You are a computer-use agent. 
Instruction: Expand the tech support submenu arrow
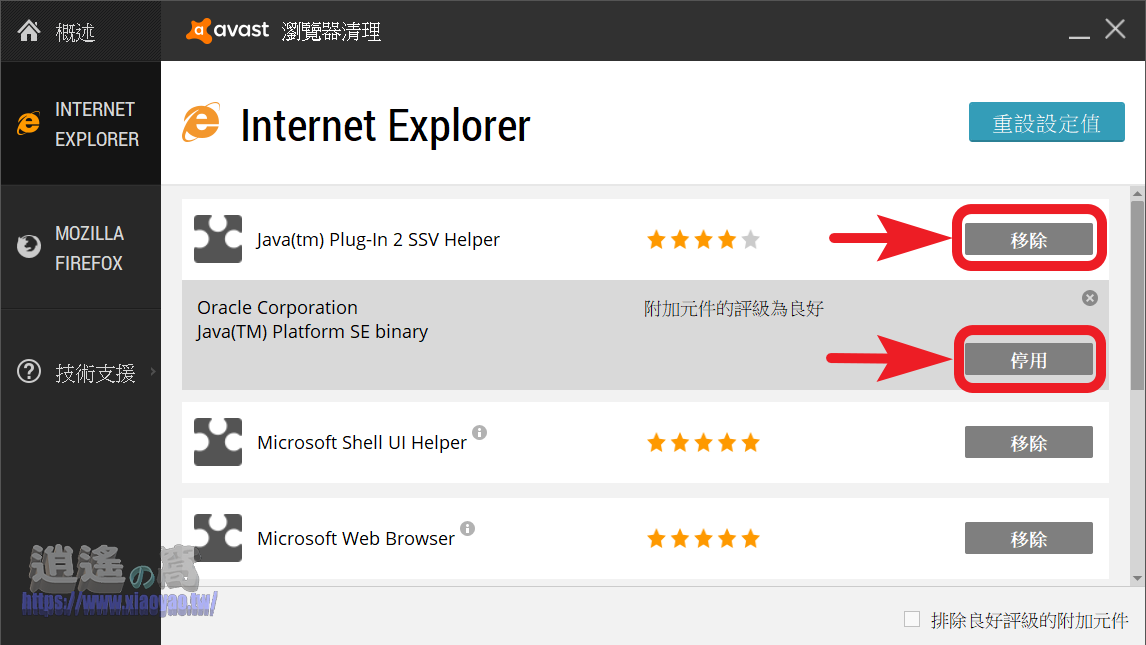click(153, 372)
